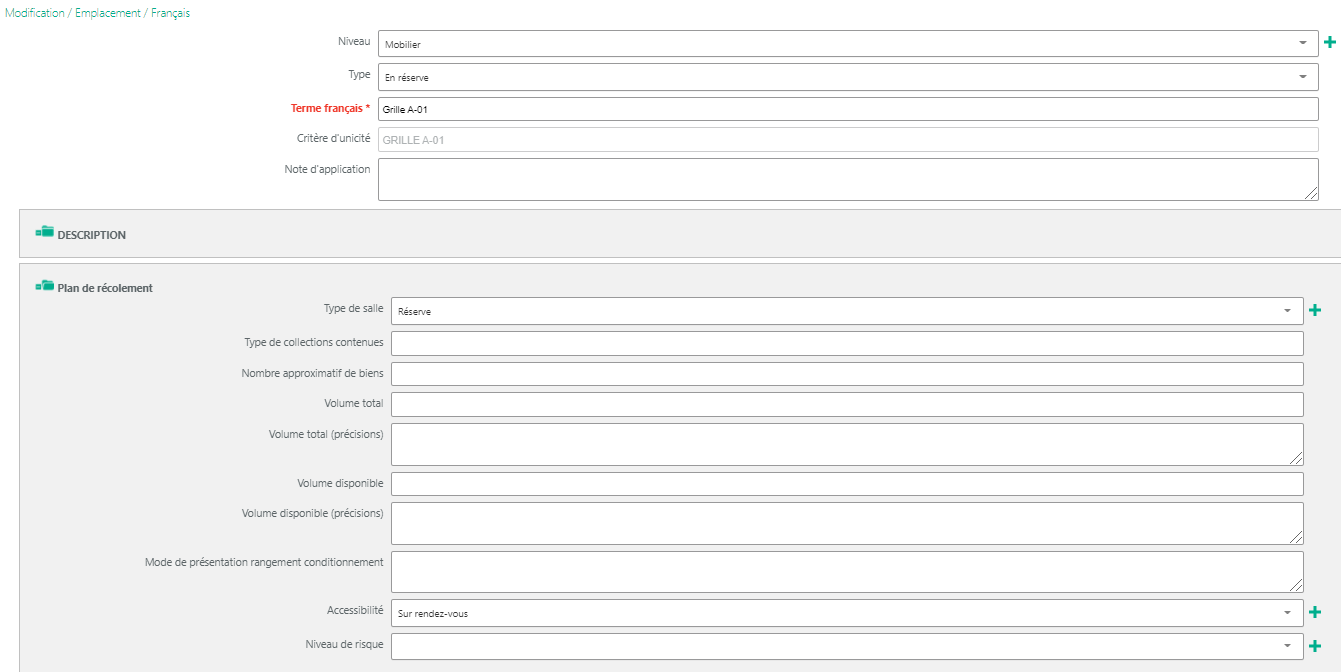Click the Volume total input field
This screenshot has height=672, width=1341.
pyautogui.click(x=846, y=404)
